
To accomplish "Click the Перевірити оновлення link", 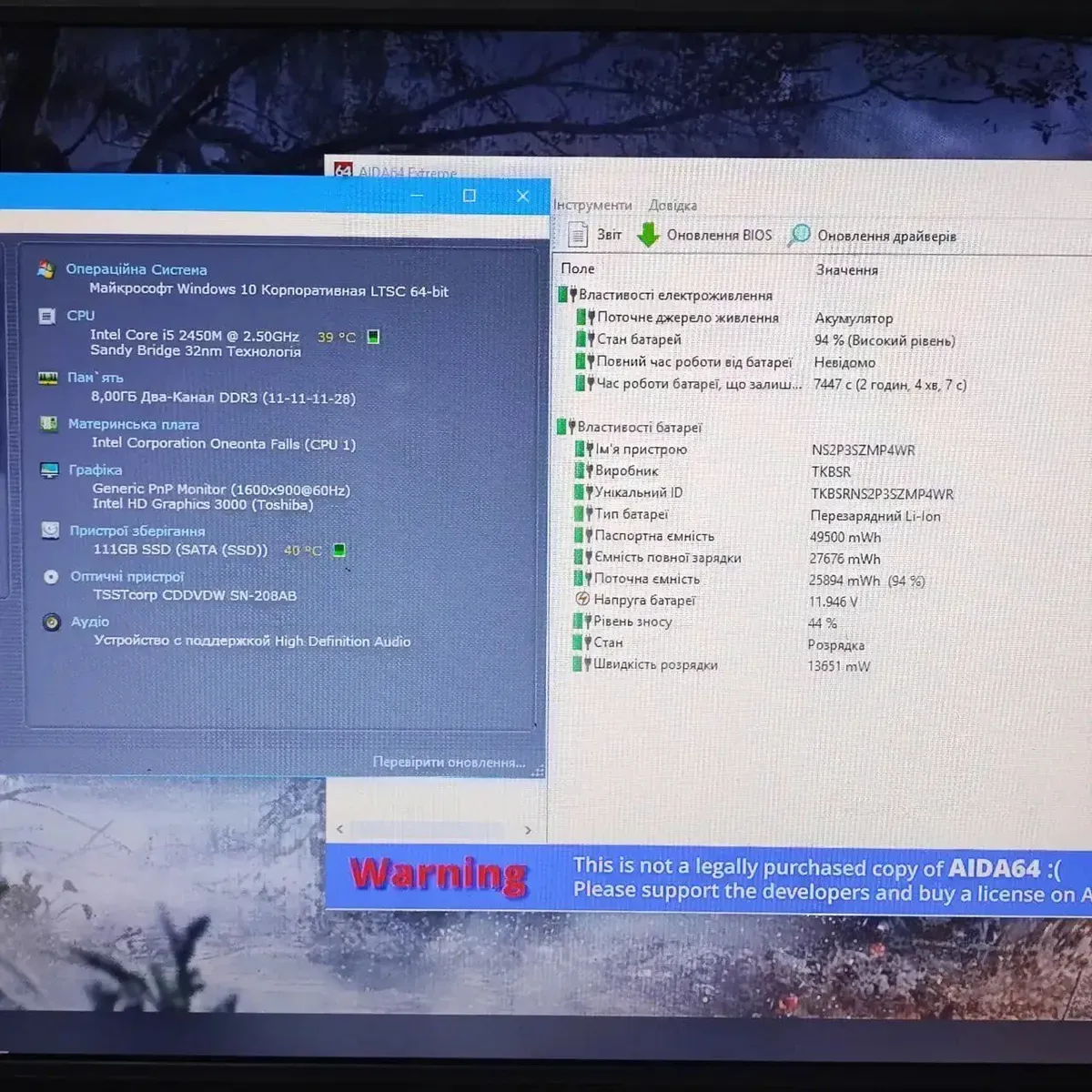I will (449, 763).
